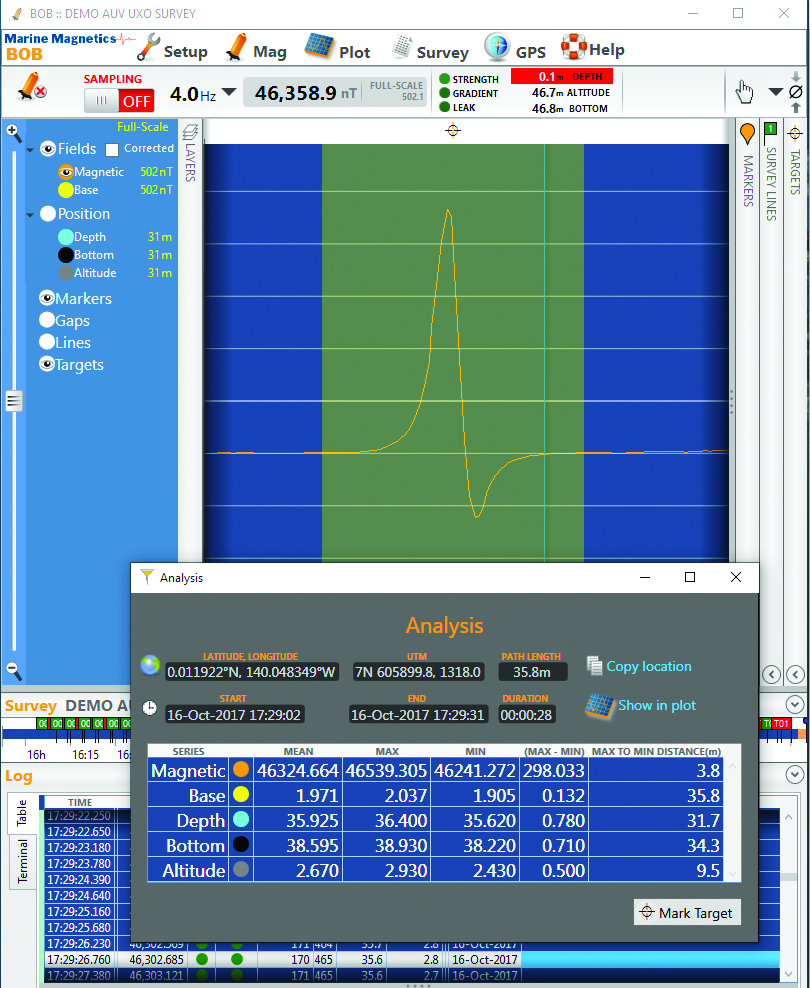Toggle Lines visibility circle
The height and width of the screenshot is (988, 810).
47,342
